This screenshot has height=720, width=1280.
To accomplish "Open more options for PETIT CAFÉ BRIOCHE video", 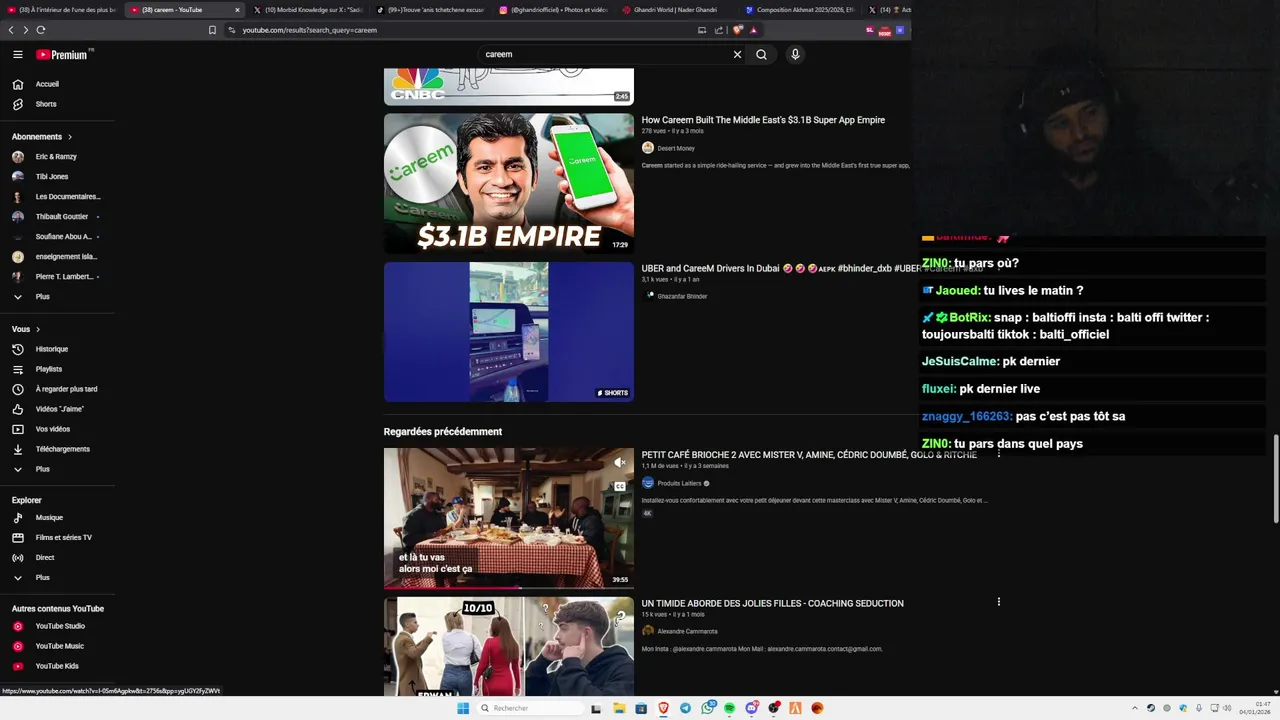I will (x=998, y=454).
